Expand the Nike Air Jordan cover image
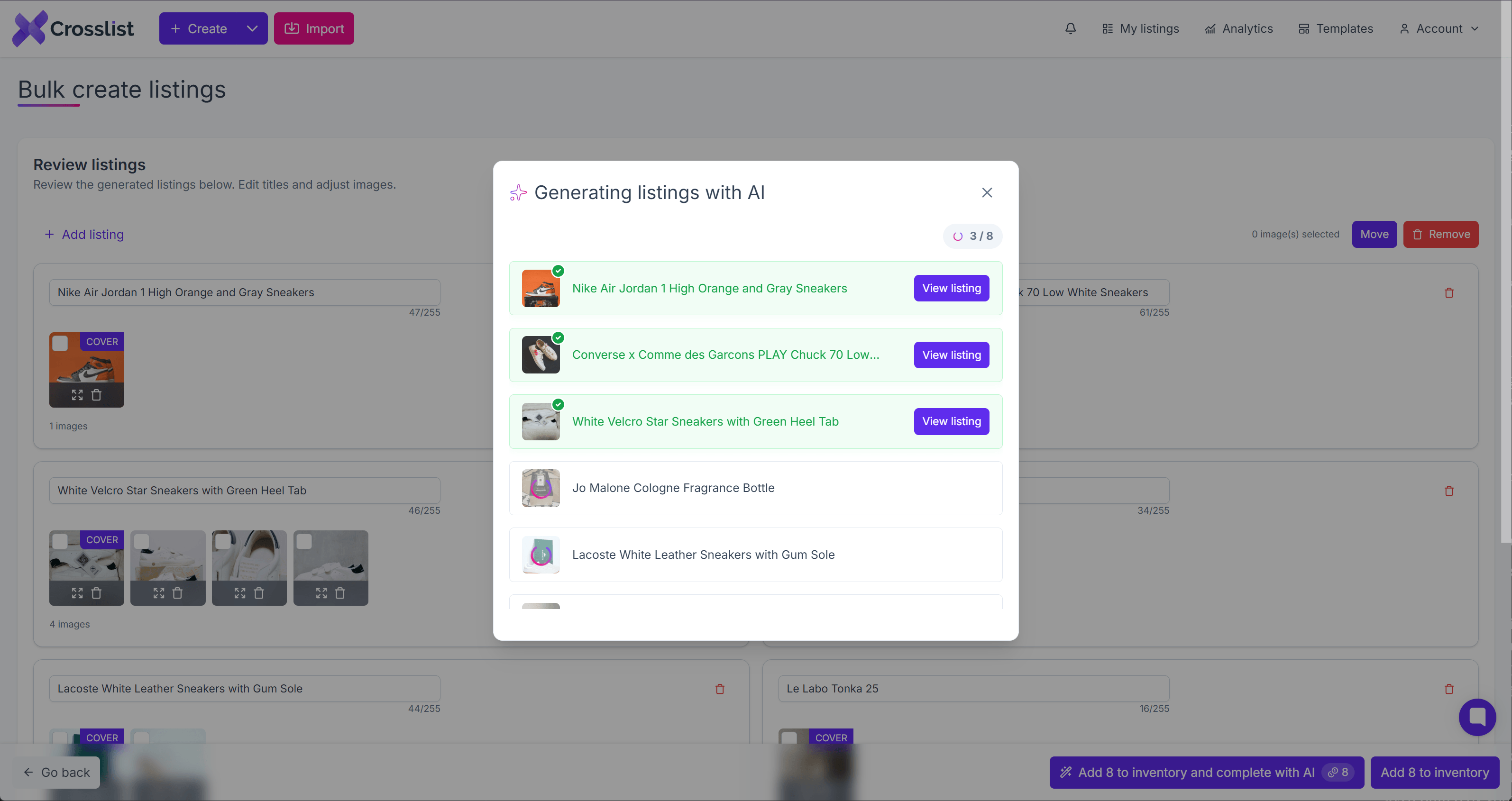This screenshot has width=1512, height=801. [77, 395]
